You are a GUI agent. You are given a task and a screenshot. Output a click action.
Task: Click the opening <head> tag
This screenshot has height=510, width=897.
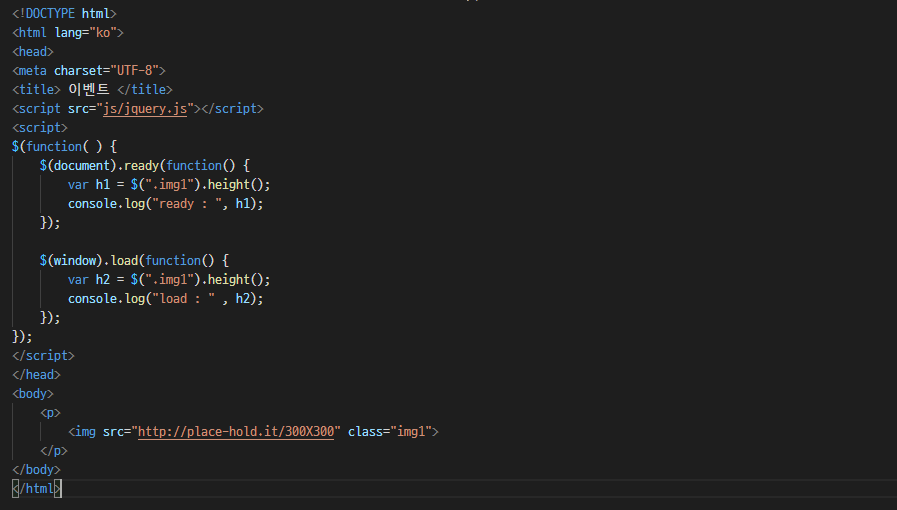tap(33, 51)
